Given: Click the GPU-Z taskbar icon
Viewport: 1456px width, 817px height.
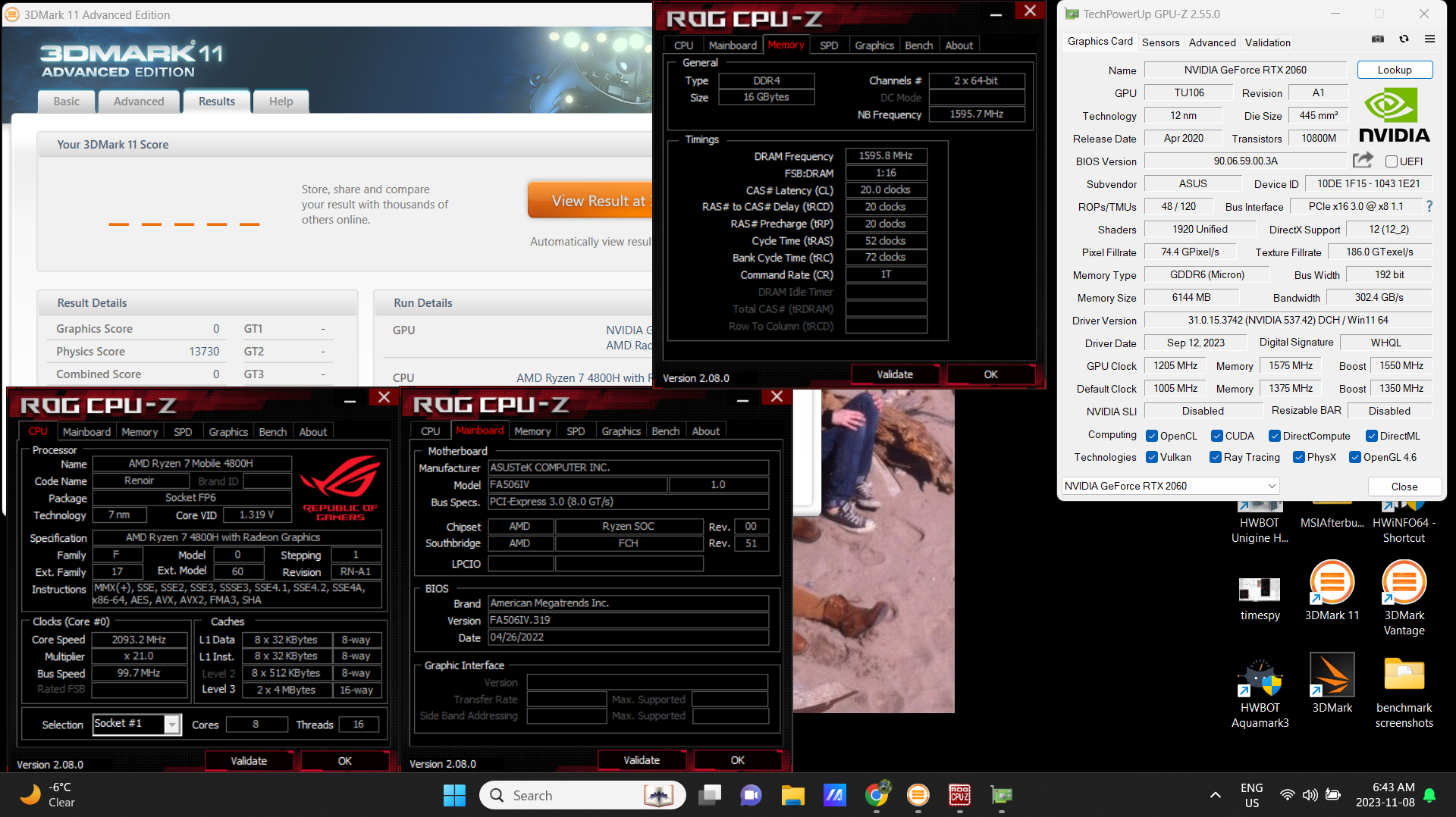Looking at the screenshot, I should point(1001,795).
